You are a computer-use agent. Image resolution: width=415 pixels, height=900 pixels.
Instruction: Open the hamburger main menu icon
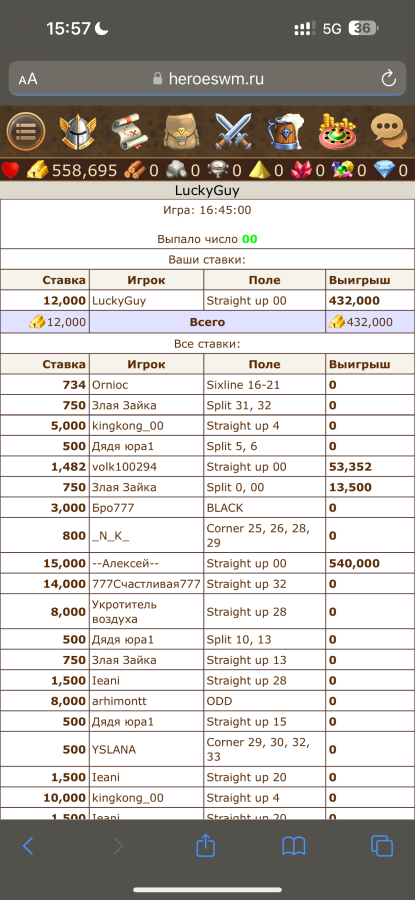coord(26,131)
